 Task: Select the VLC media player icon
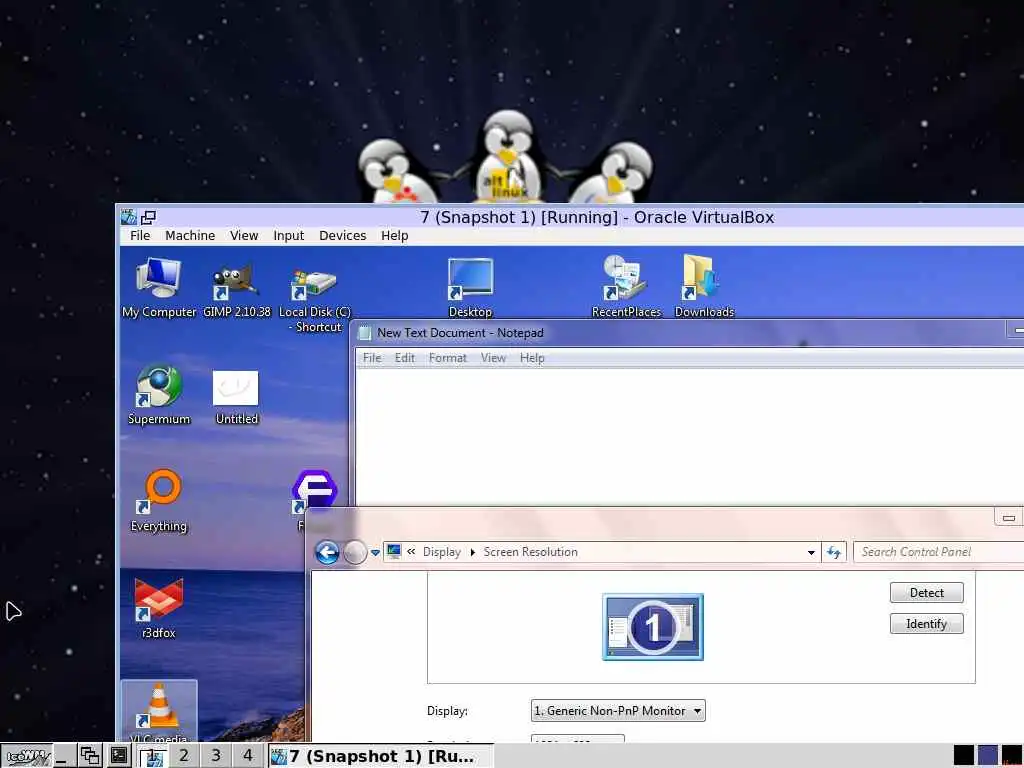click(x=159, y=711)
